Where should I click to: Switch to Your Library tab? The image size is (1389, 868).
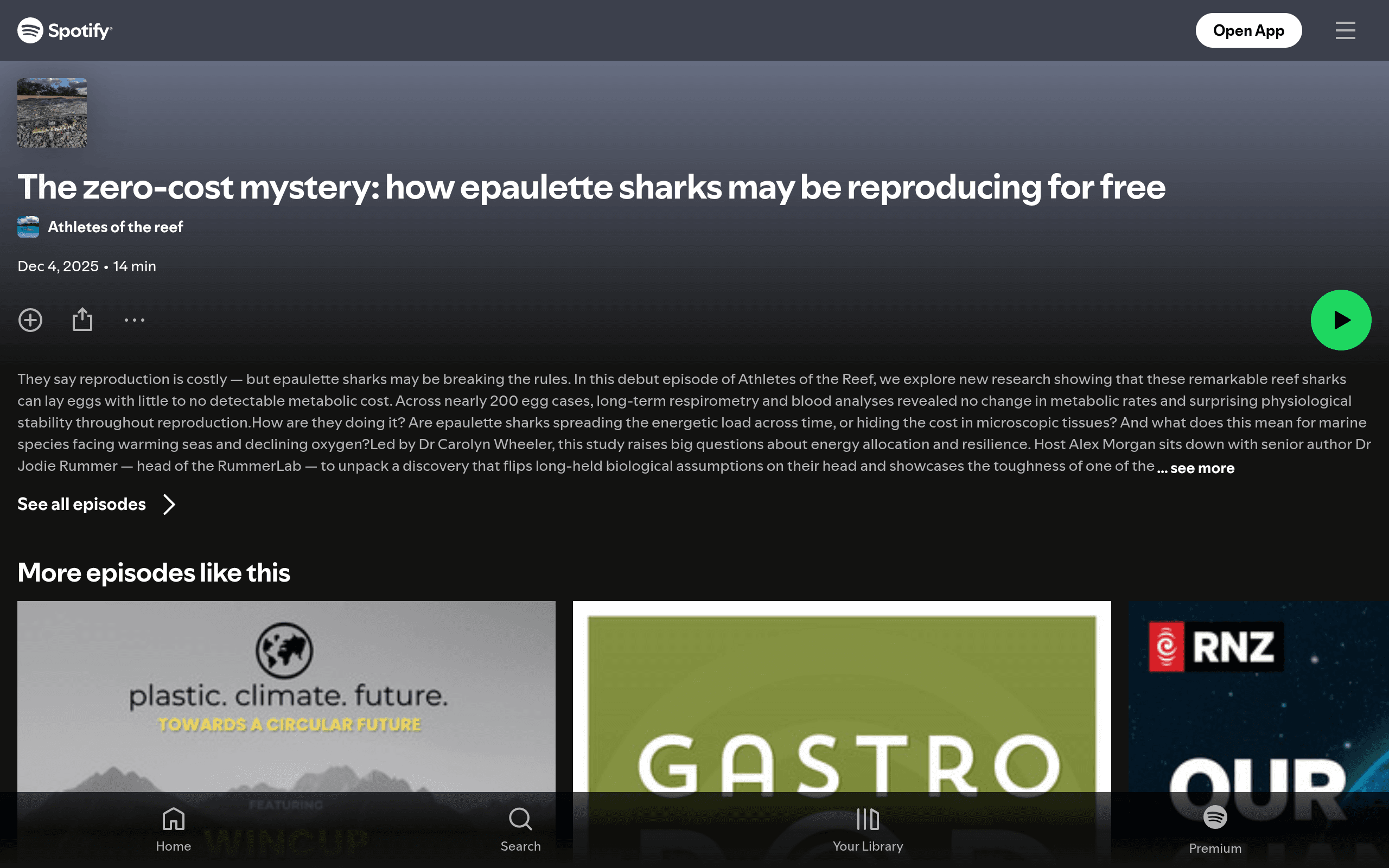(868, 829)
